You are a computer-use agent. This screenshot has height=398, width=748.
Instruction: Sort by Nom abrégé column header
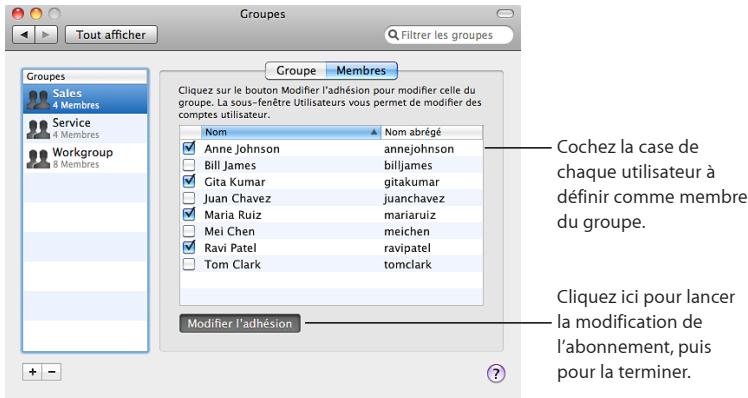pyautogui.click(x=432, y=132)
